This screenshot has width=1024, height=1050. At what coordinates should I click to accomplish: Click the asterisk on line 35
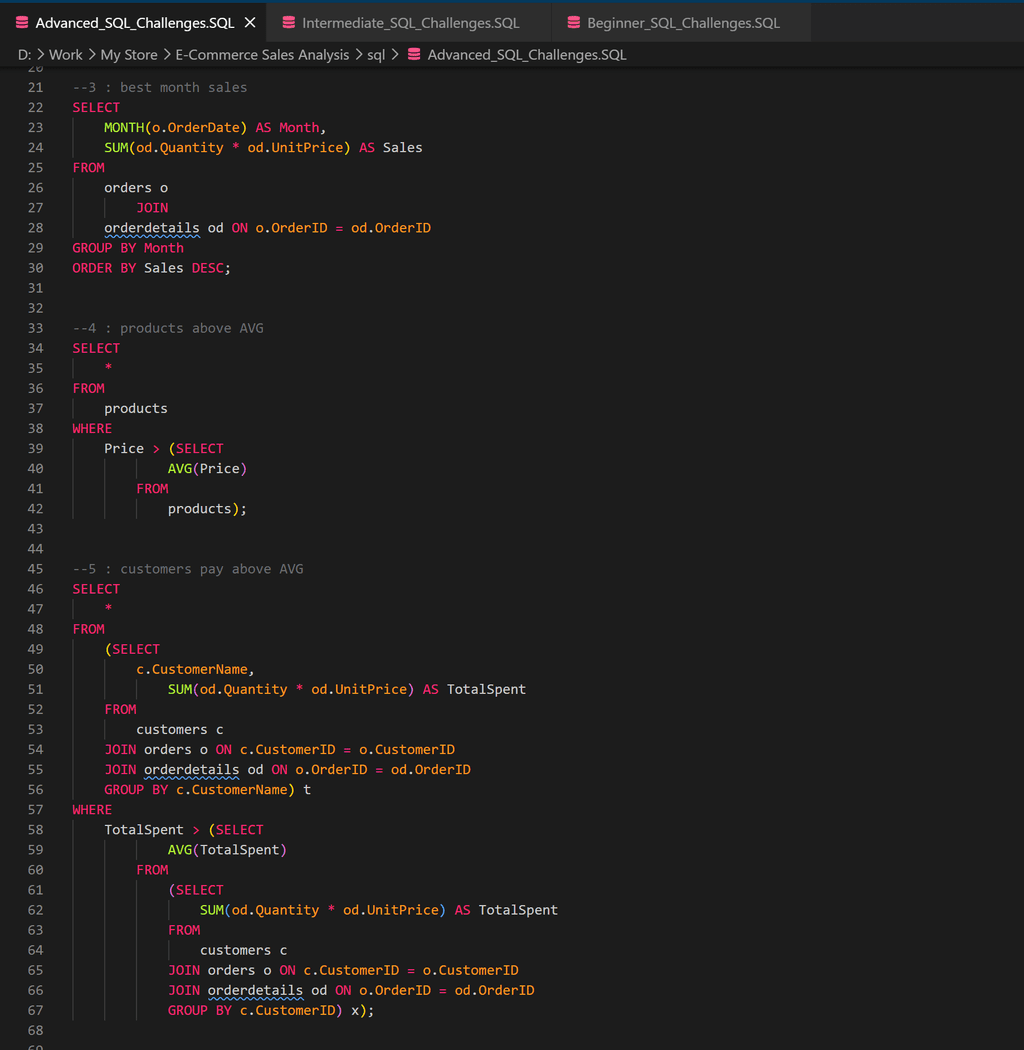coord(108,367)
